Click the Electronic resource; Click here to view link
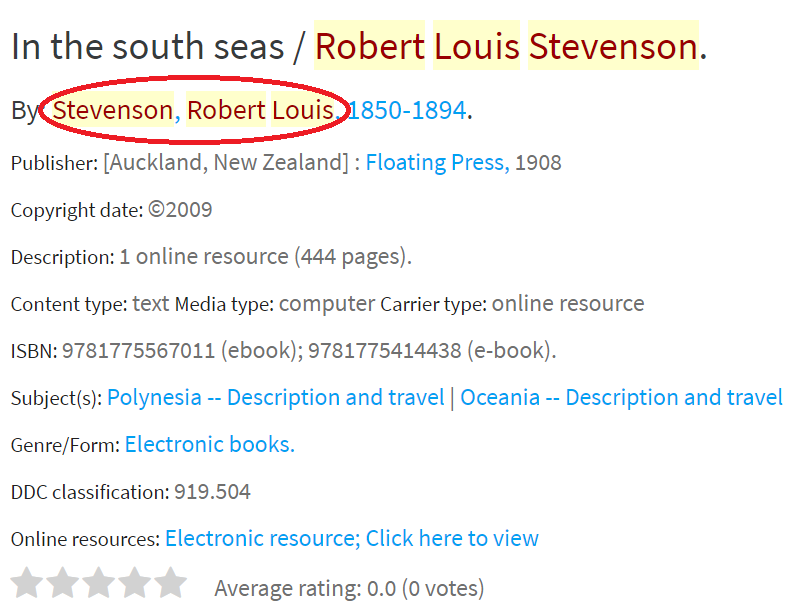 352,538
